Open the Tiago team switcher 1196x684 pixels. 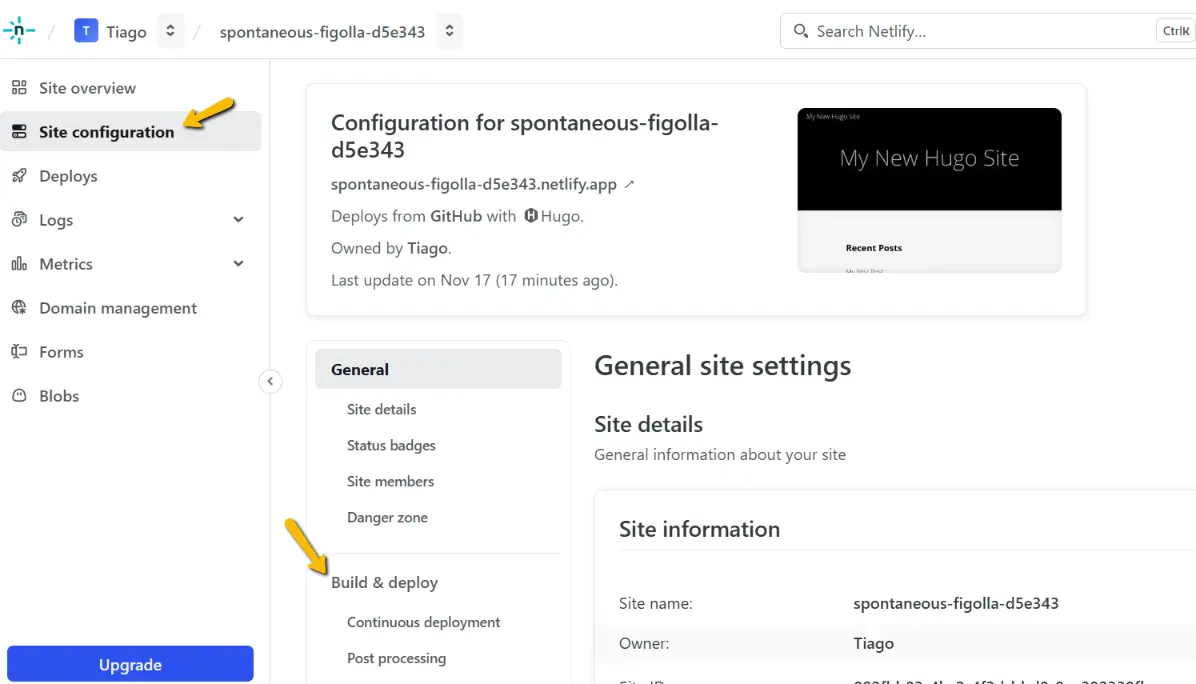(x=170, y=31)
